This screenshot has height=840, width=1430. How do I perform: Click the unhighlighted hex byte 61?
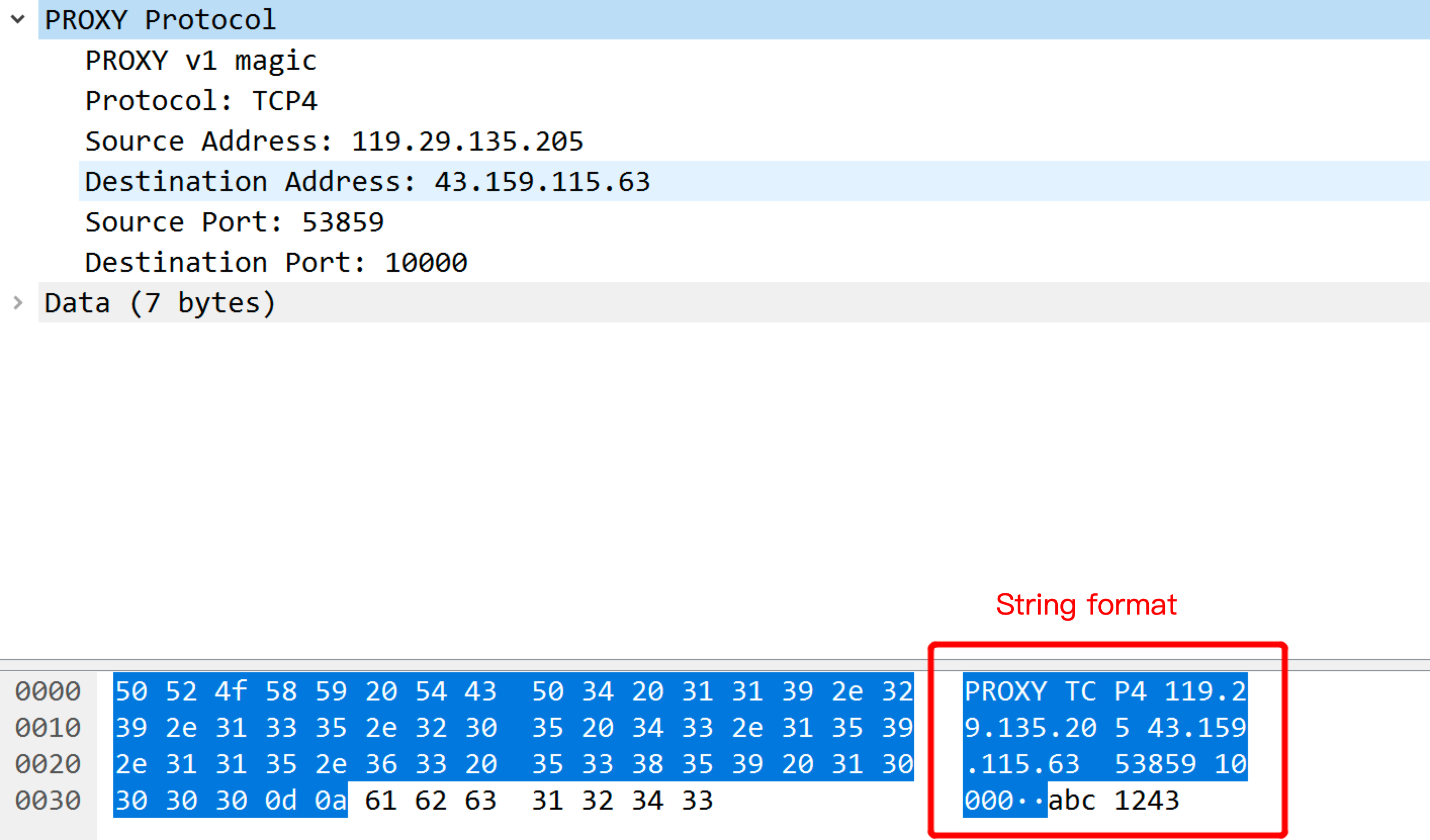click(x=380, y=800)
